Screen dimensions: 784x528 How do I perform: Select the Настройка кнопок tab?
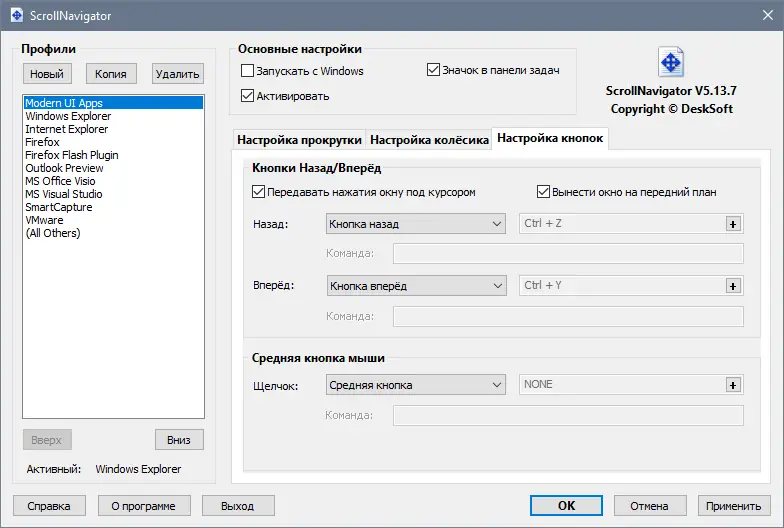click(550, 138)
